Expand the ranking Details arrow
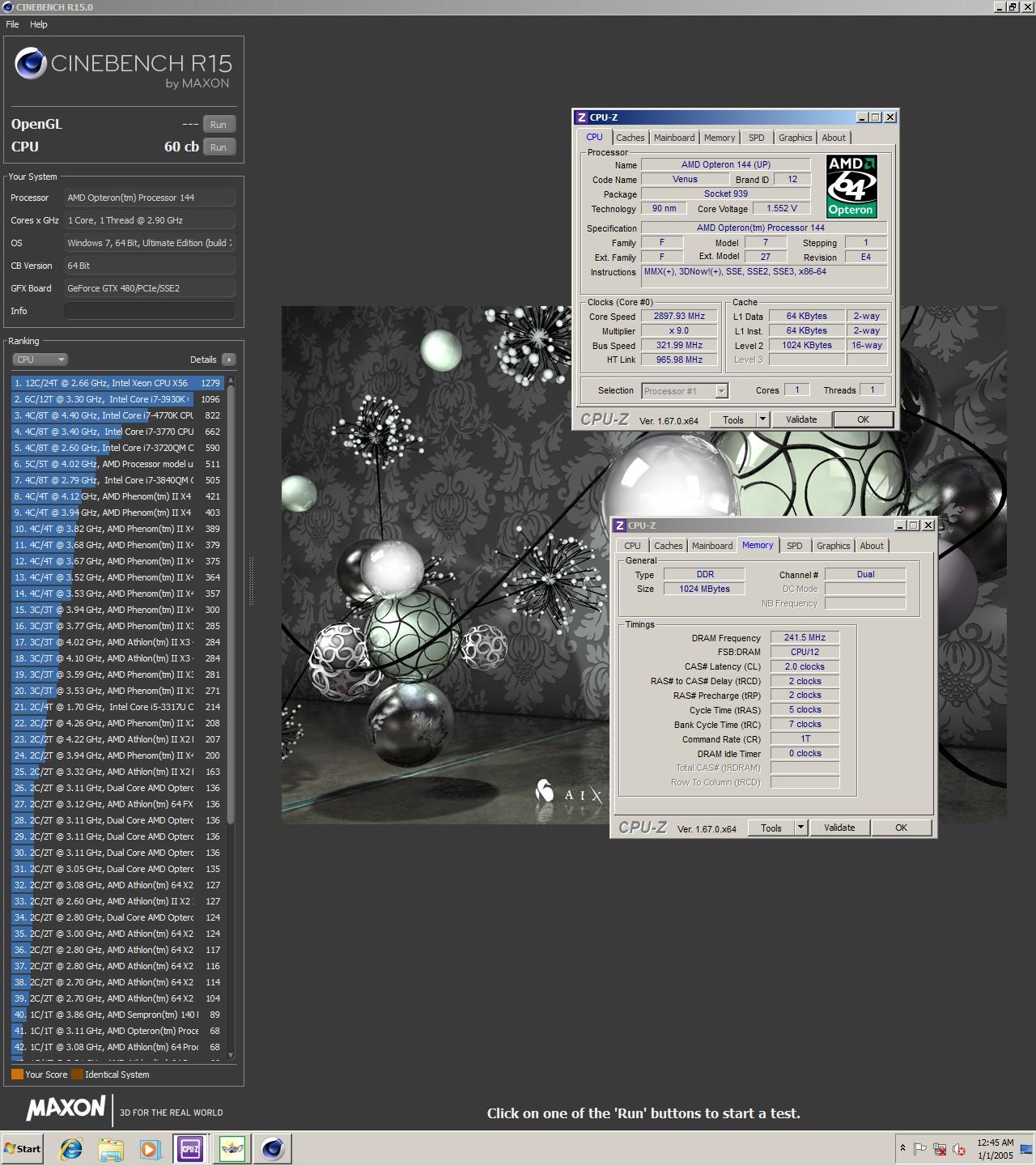The height and width of the screenshot is (1166, 1036). [228, 360]
